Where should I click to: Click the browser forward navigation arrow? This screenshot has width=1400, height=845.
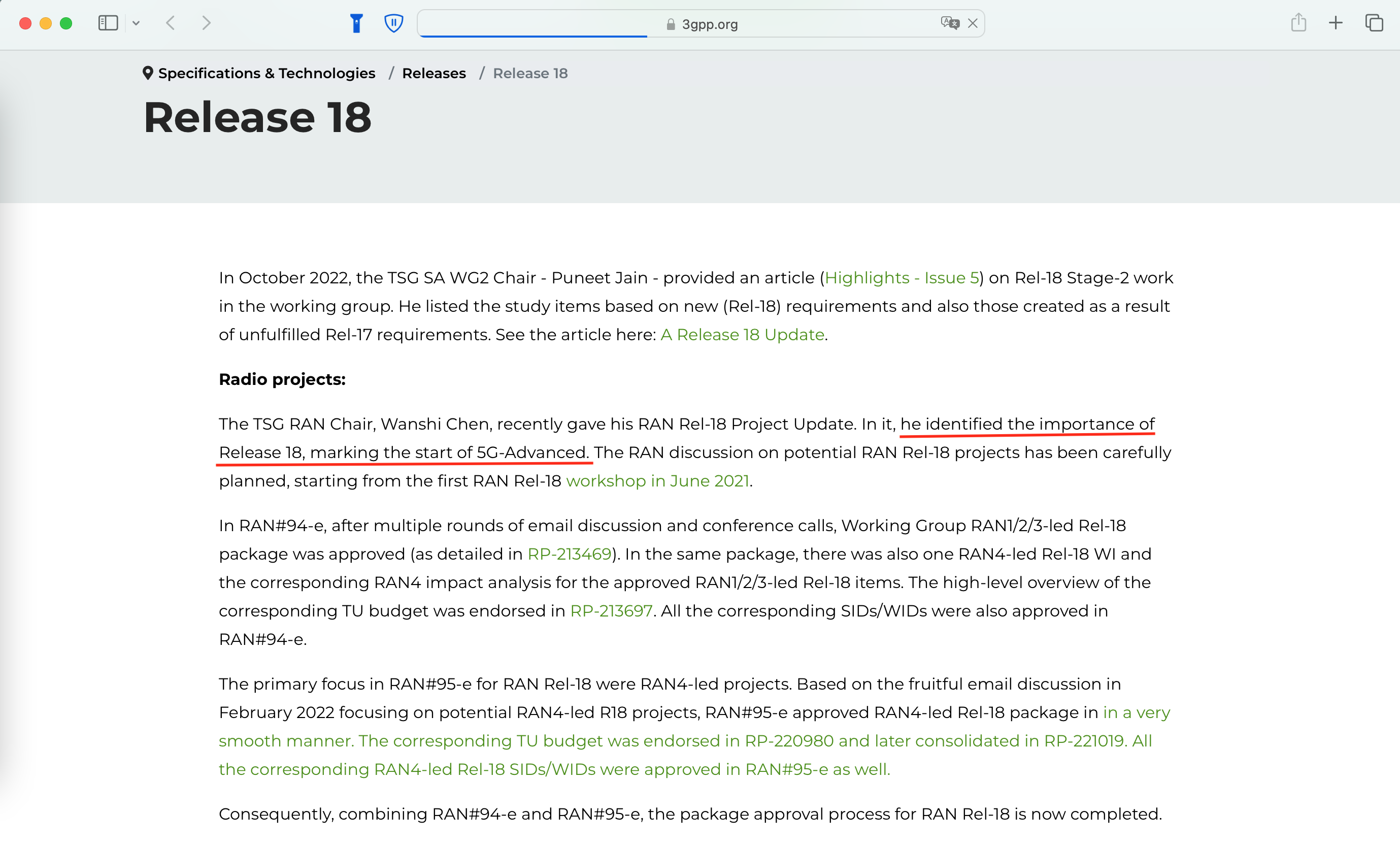point(206,23)
